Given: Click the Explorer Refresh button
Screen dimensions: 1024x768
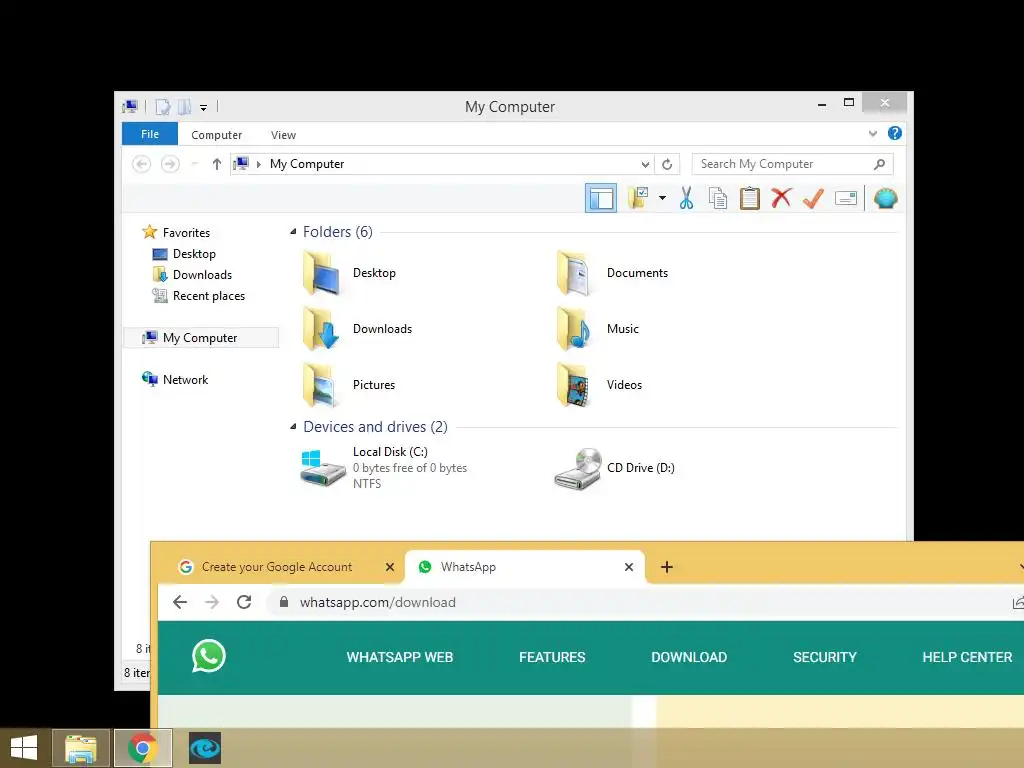Looking at the screenshot, I should point(667,165).
